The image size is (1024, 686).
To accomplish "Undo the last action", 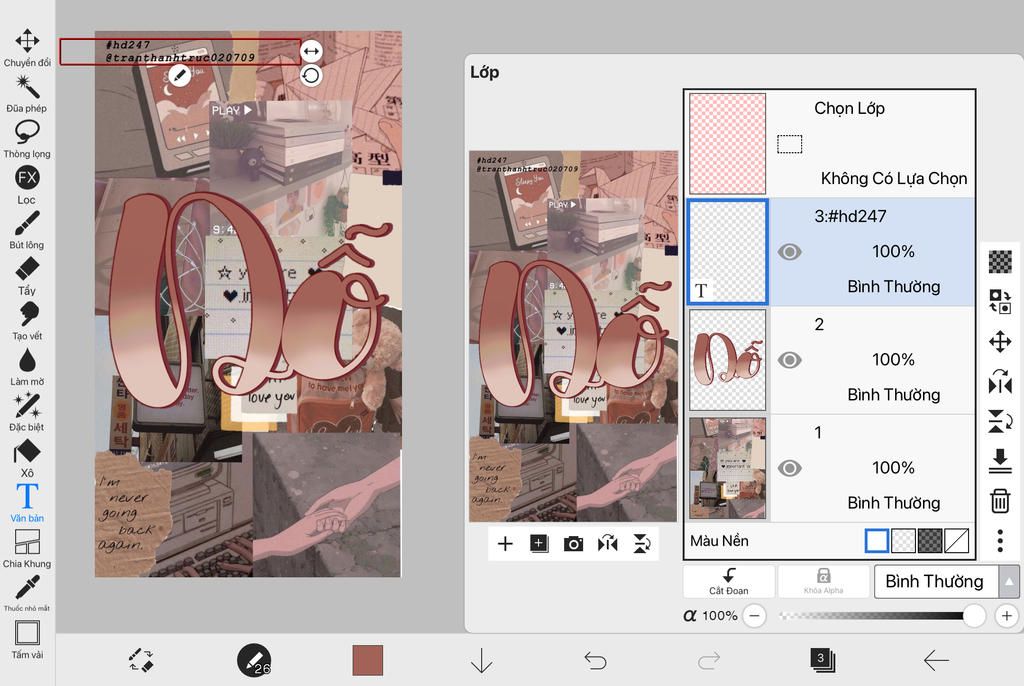I will point(595,661).
